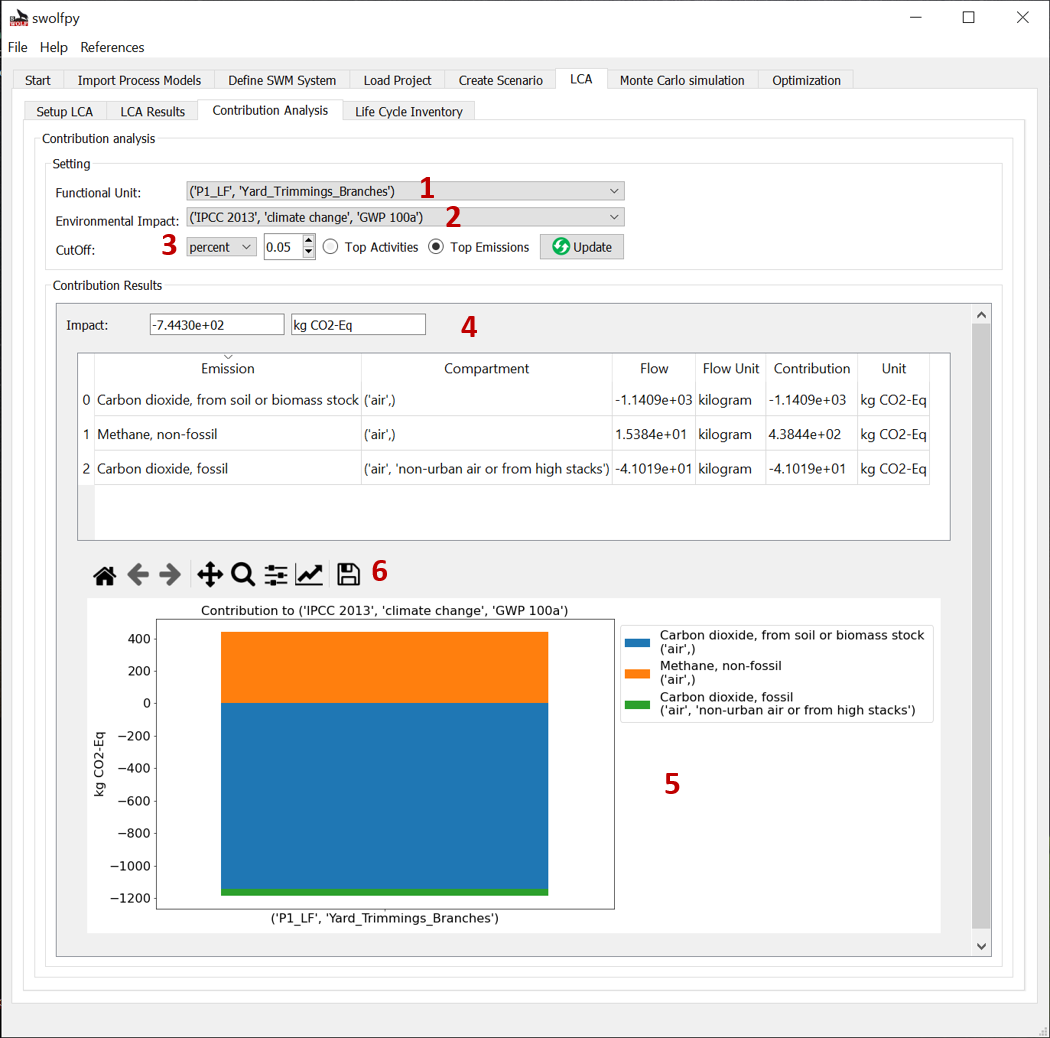Open the References menu
Screen dimensions: 1050x1038
click(112, 48)
